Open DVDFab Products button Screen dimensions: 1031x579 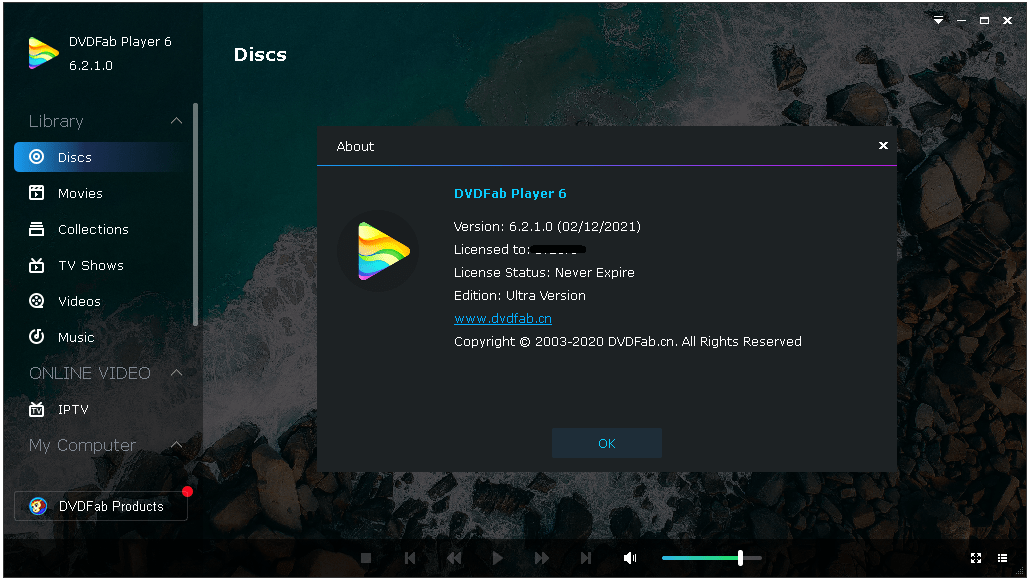tap(101, 506)
